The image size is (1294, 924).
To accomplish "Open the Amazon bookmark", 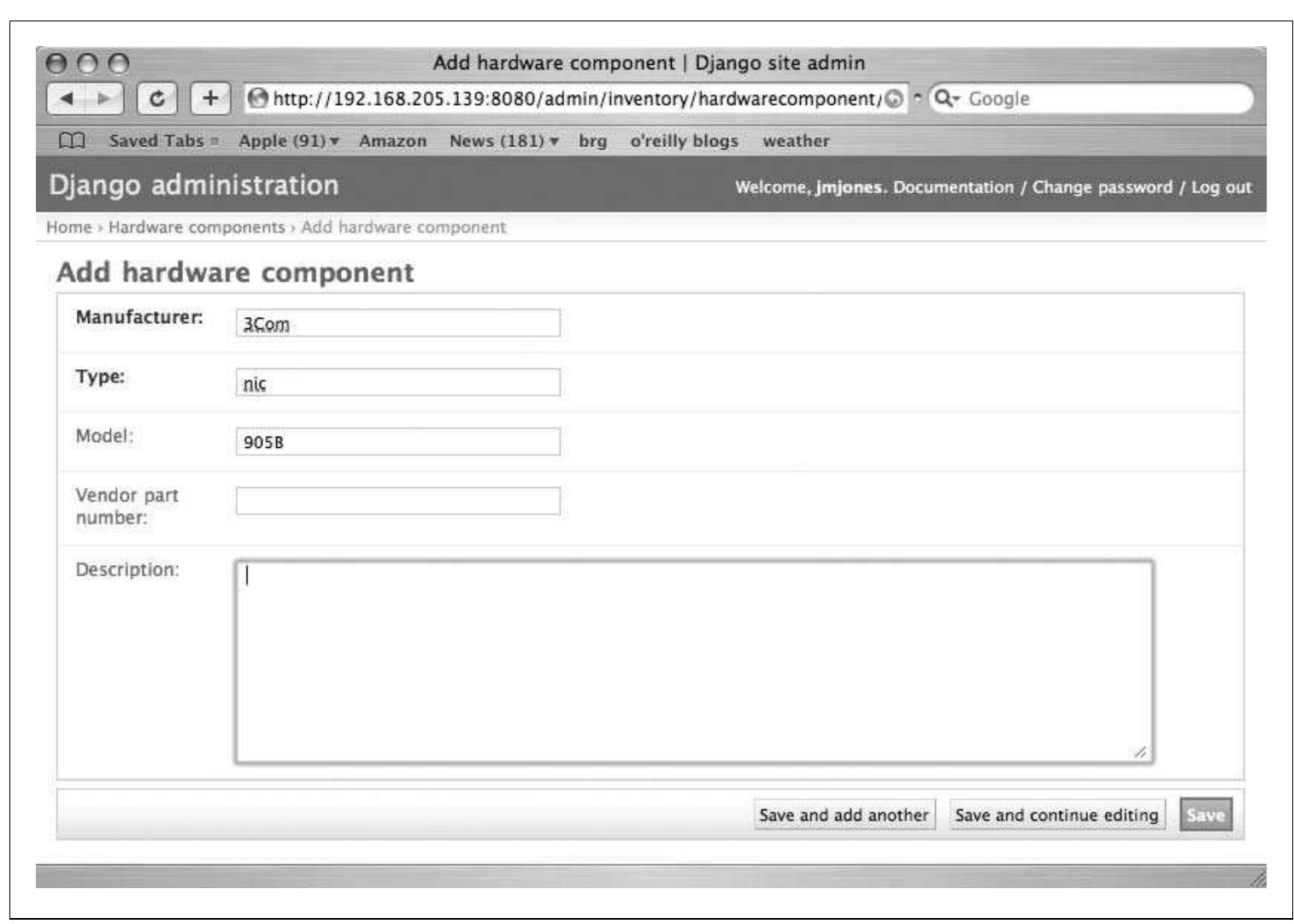I will tap(392, 141).
